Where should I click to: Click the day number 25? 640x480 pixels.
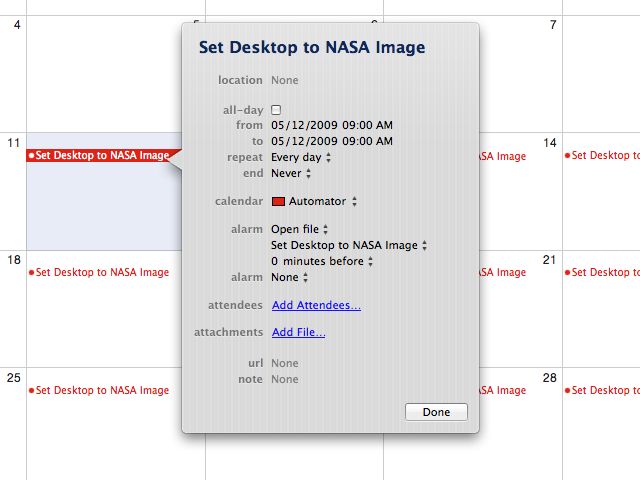click(x=13, y=378)
